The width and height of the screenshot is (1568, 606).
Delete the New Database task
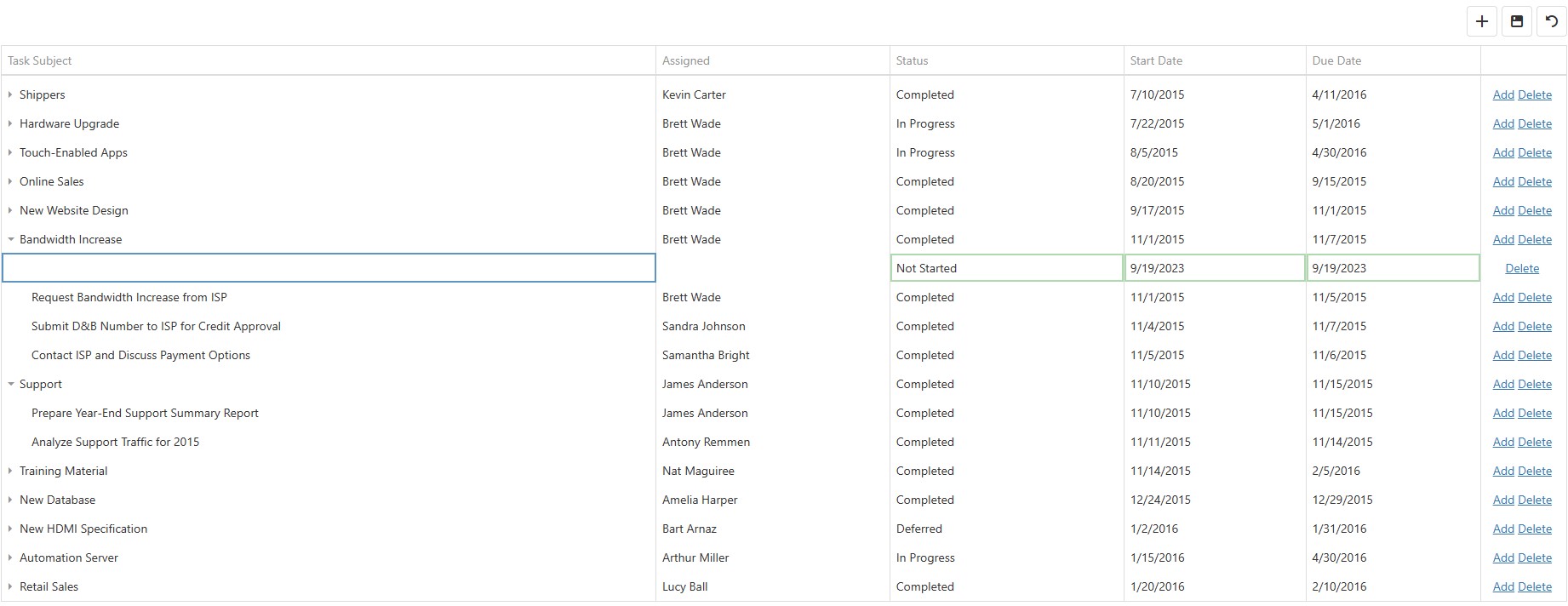point(1535,500)
